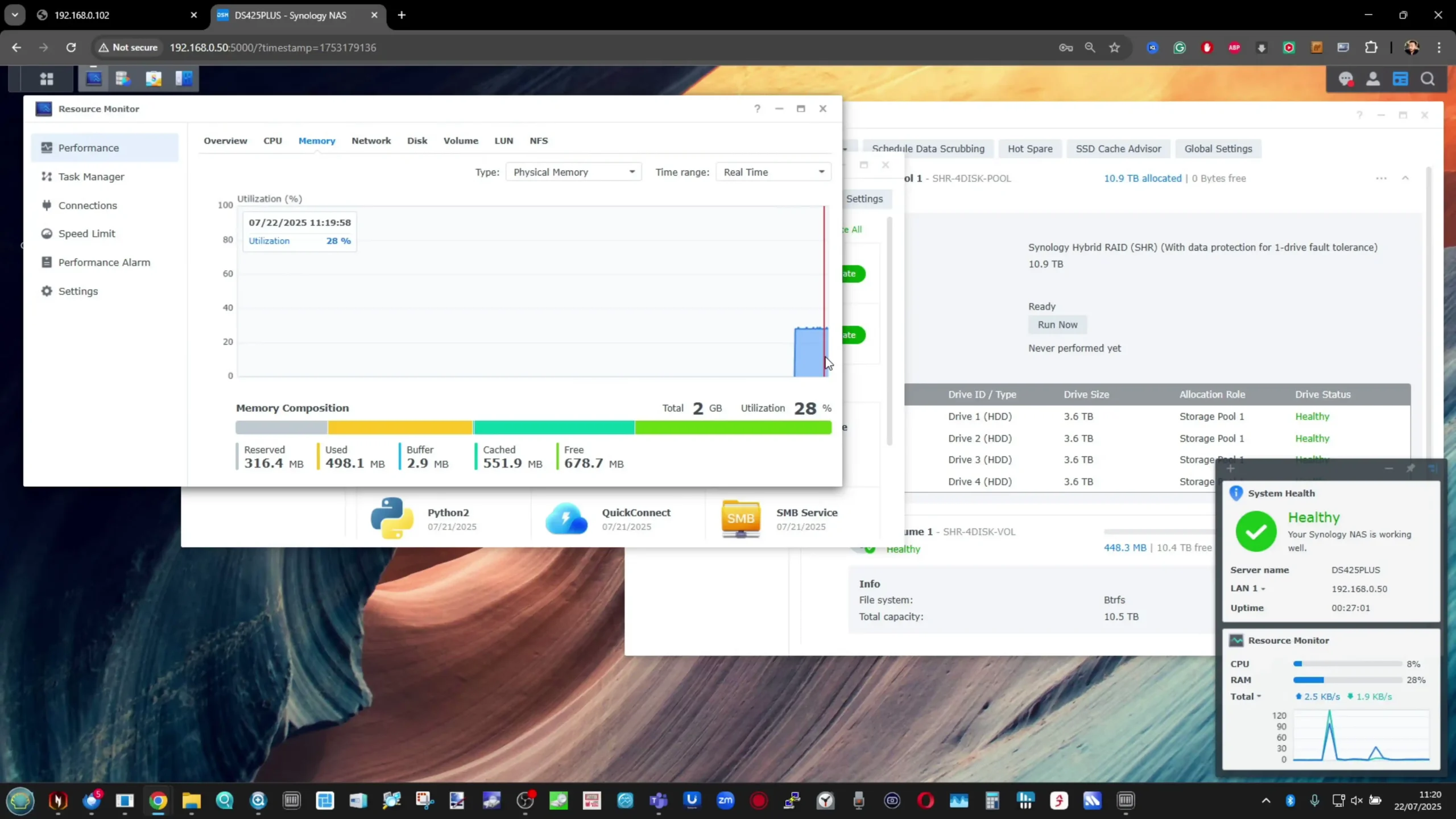Toggle the DSM widgets panel icon
Screen dimensions: 1456x819
[x=1400, y=79]
